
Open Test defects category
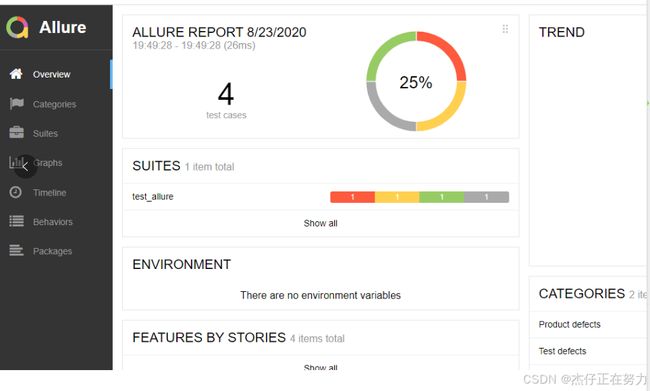click(563, 351)
